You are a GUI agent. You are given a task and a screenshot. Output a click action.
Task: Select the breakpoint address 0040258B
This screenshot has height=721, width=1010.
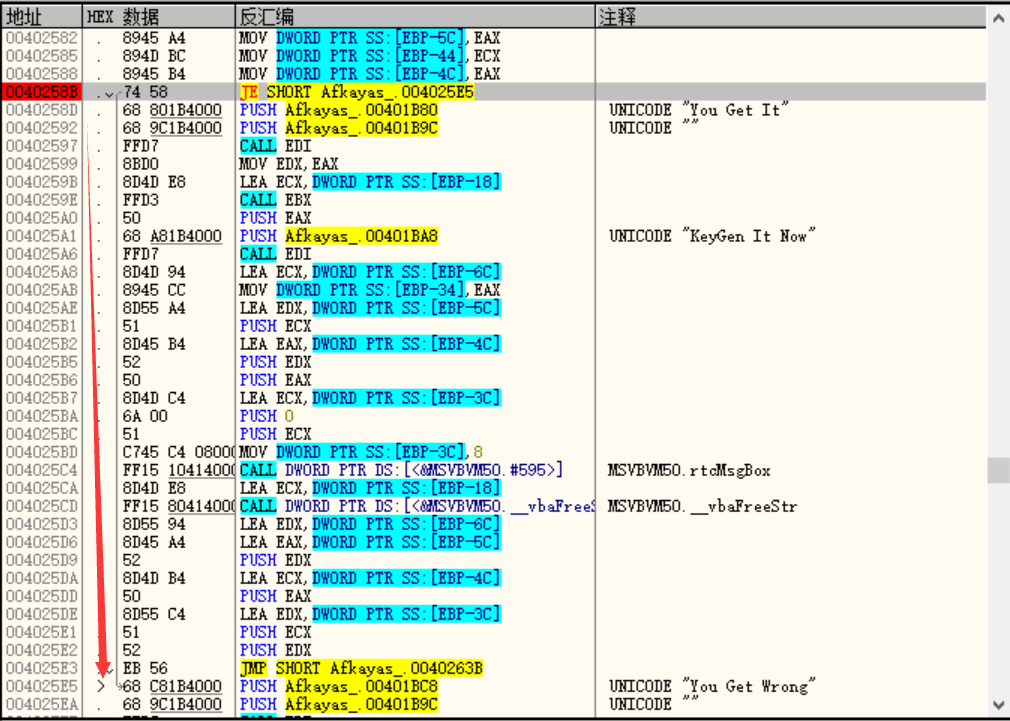[x=42, y=92]
